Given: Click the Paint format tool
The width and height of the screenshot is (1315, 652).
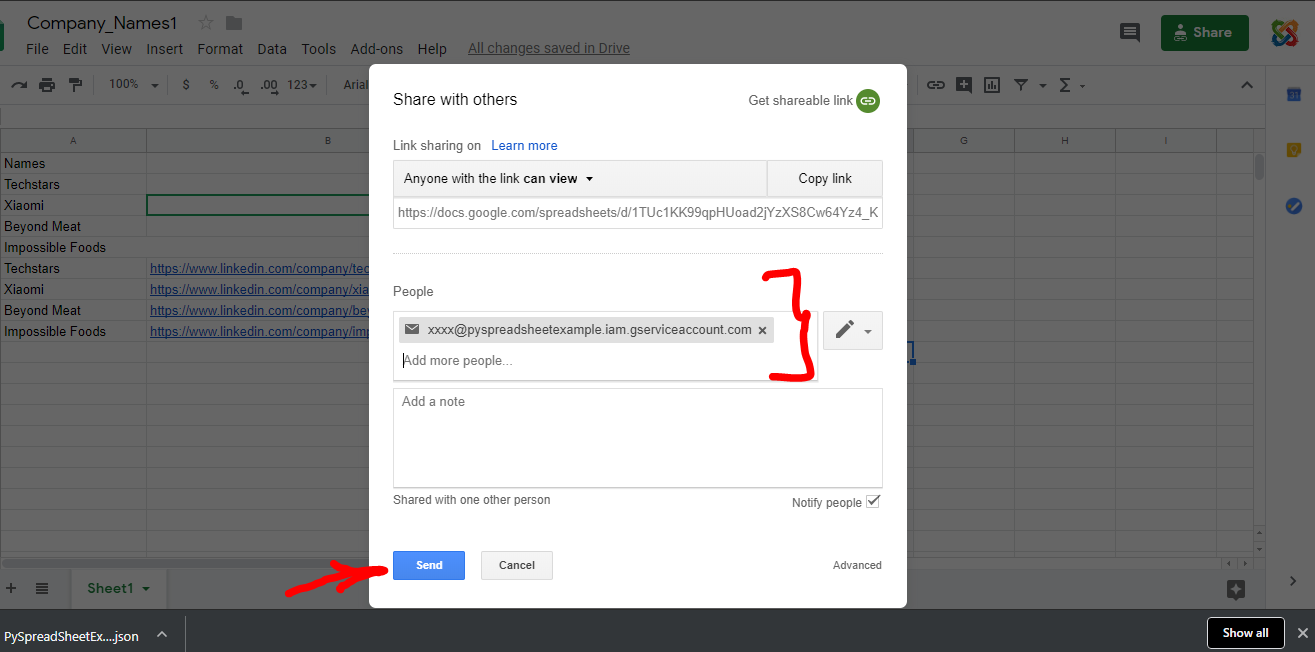Looking at the screenshot, I should click(75, 85).
